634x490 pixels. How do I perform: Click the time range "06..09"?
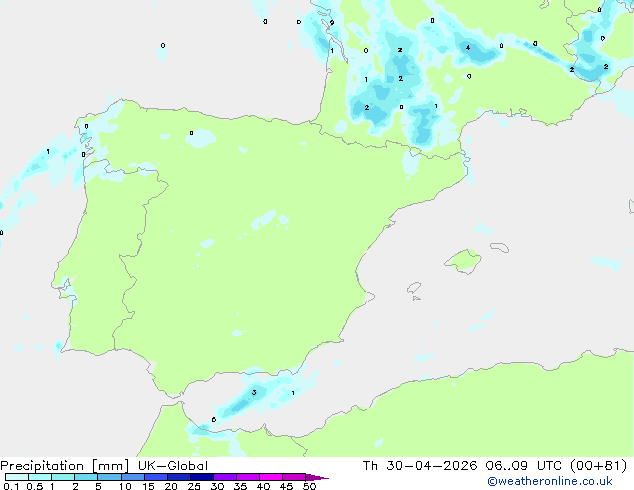pyautogui.click(x=506, y=466)
